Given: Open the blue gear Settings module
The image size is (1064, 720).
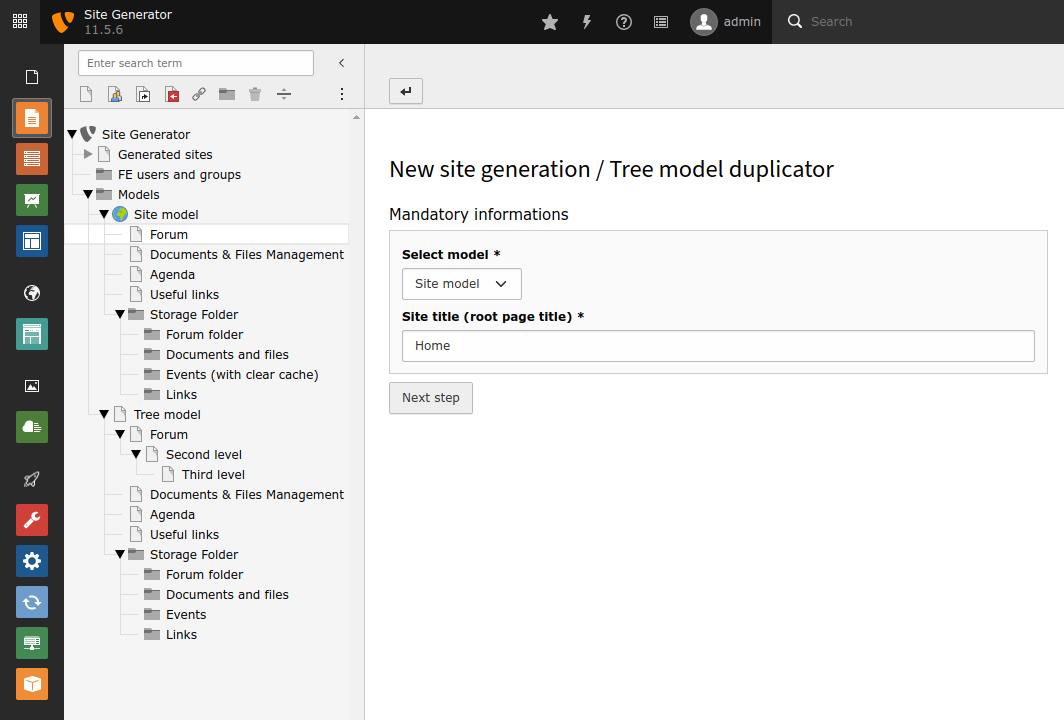Looking at the screenshot, I should click(32, 561).
